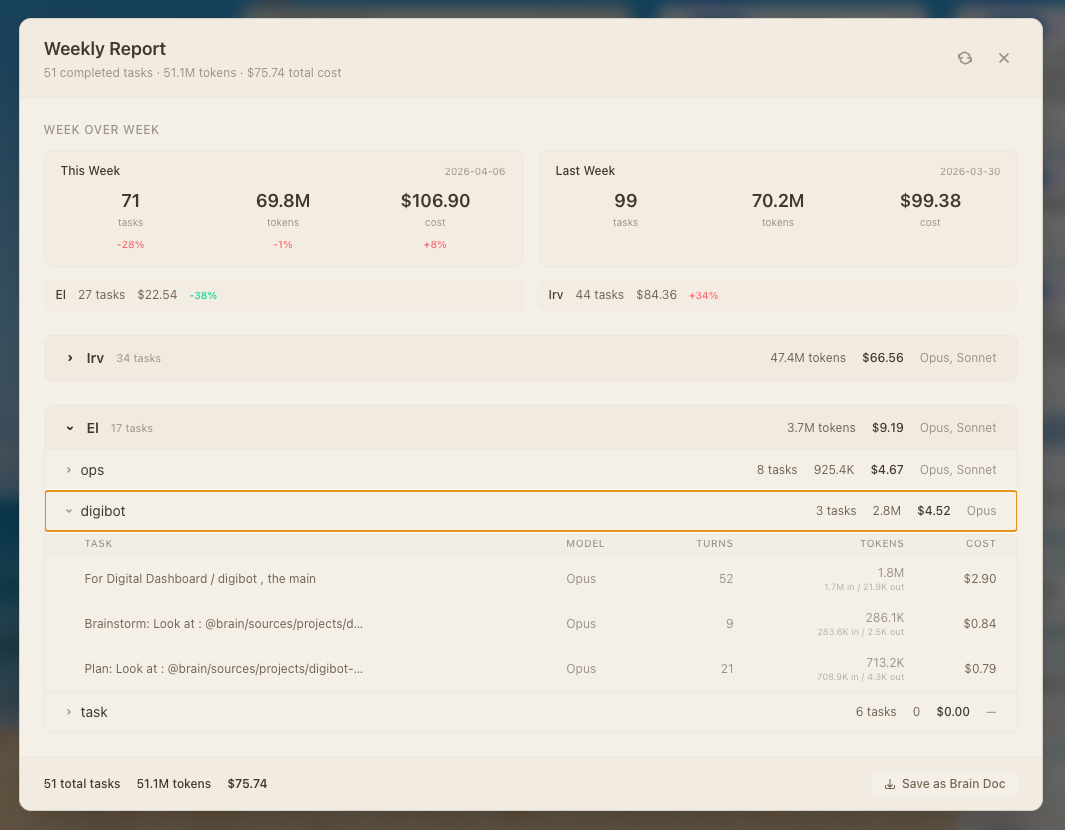Click the MODEL column header
This screenshot has width=1065, height=830.
(x=585, y=543)
